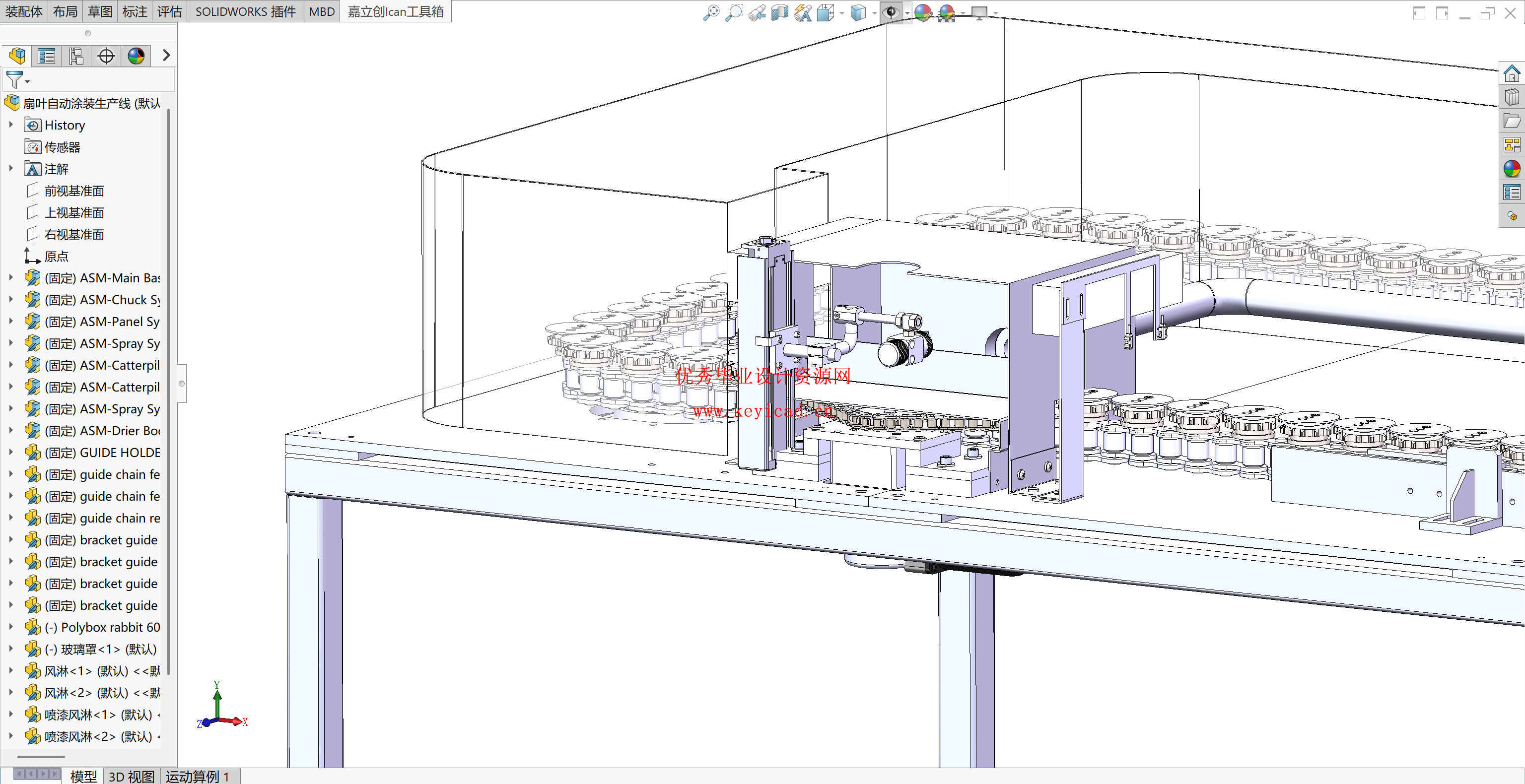Open the Edit Appearance tool
Viewport: 1525px width, 784px height.
(923, 12)
